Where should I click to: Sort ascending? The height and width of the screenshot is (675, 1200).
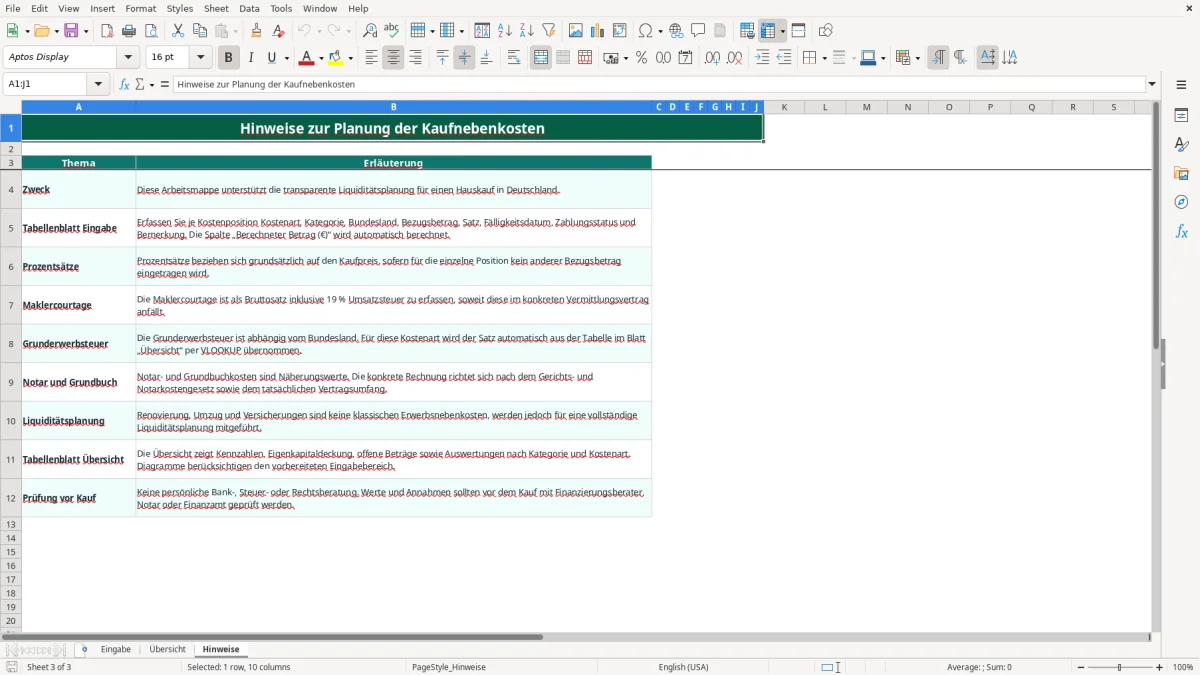pos(505,31)
